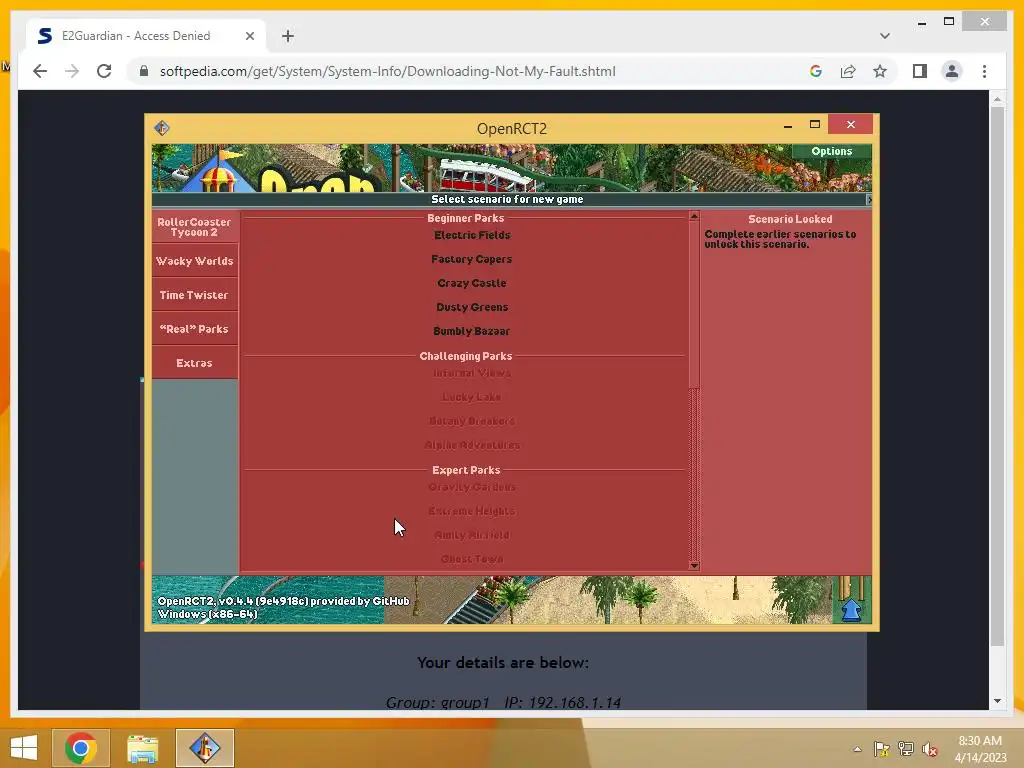Screen dimensions: 1024x768
Task: Maximize the OpenRCT2 window
Action: tap(814, 125)
